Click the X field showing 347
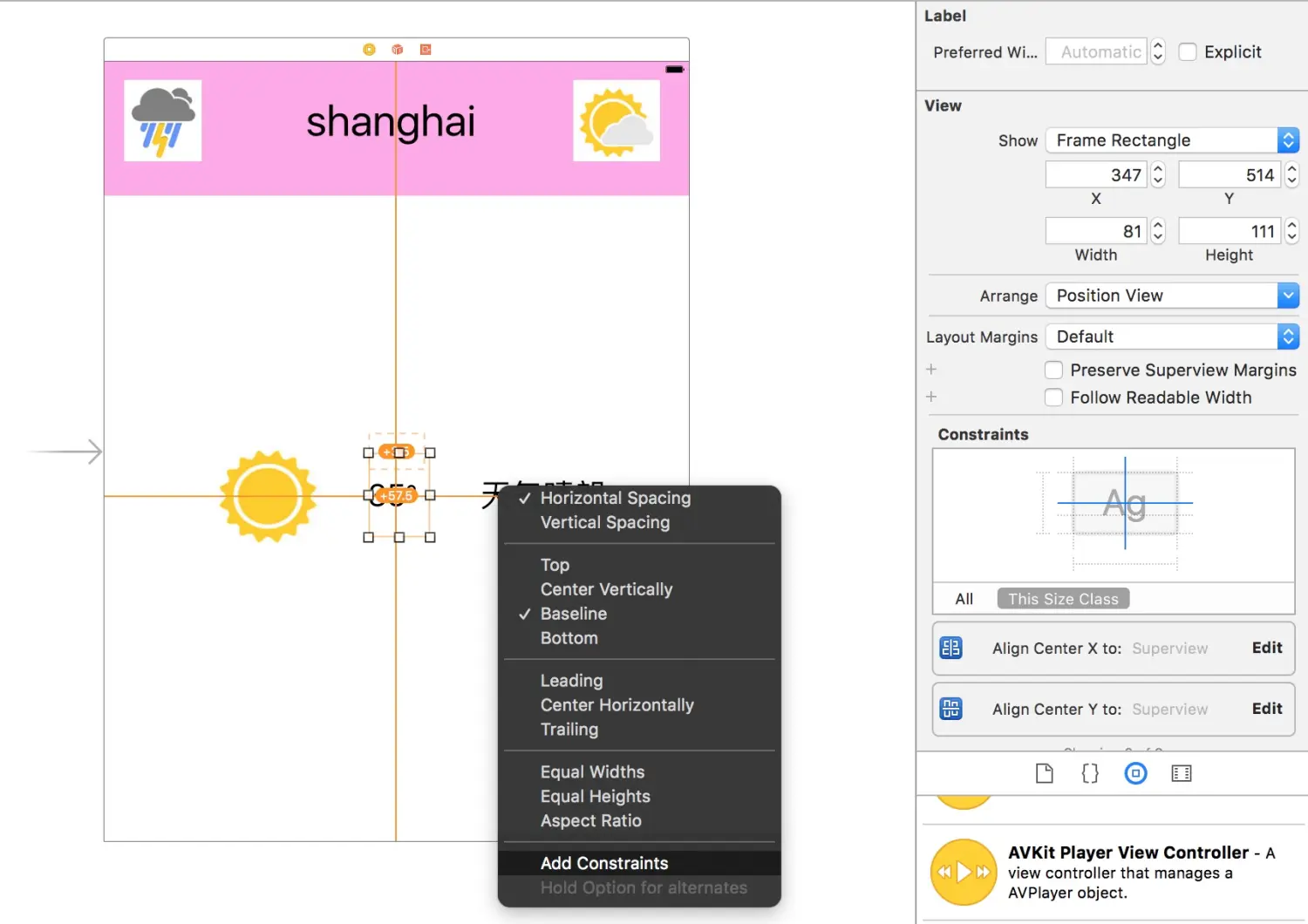1308x924 pixels. [1096, 175]
